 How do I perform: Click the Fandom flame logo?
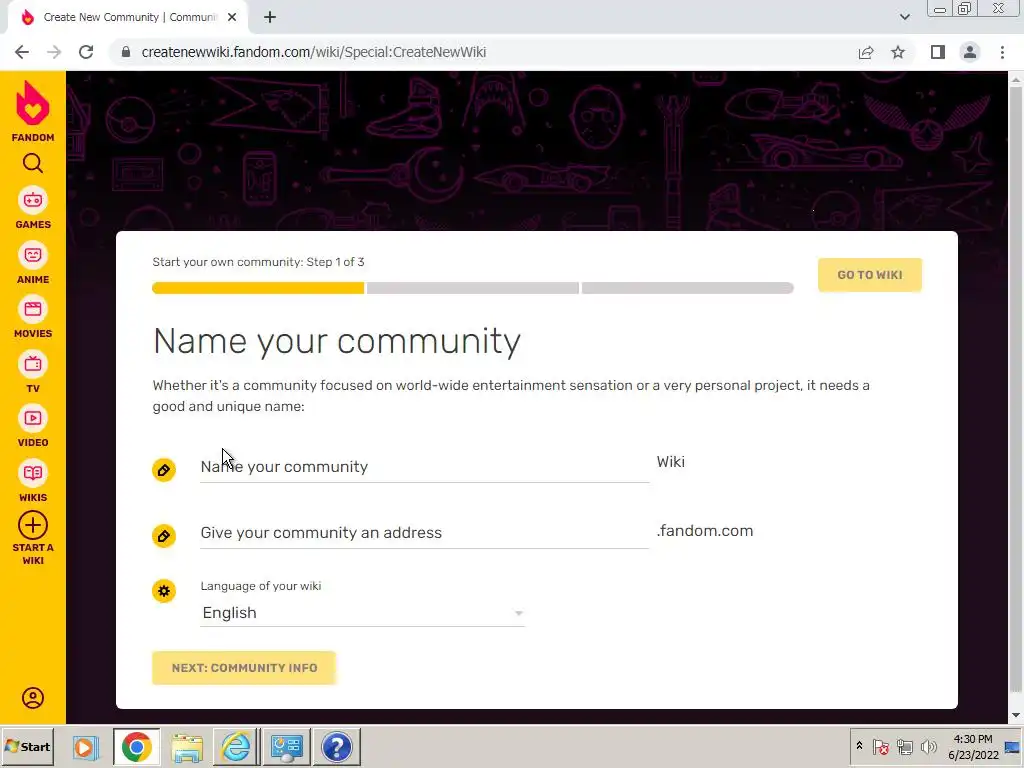coord(33,103)
